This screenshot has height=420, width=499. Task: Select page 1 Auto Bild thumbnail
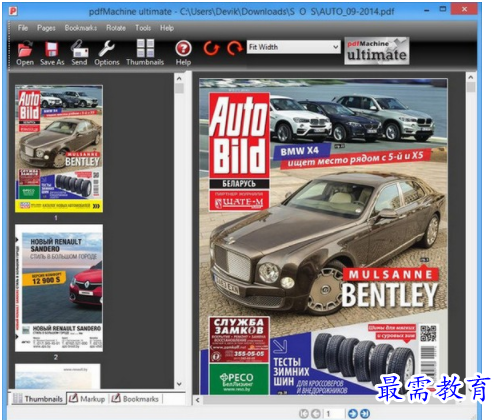(59, 149)
